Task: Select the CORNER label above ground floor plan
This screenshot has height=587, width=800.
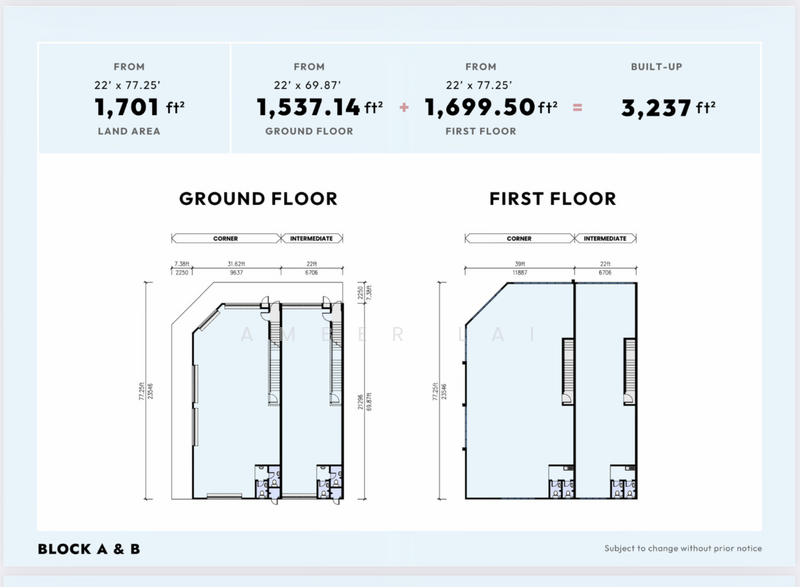Action: click(226, 239)
